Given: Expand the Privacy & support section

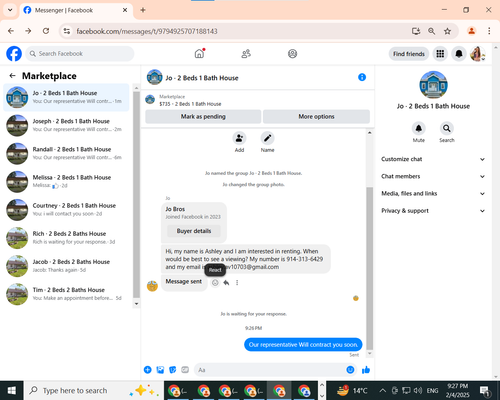Looking at the screenshot, I should click(x=433, y=211).
